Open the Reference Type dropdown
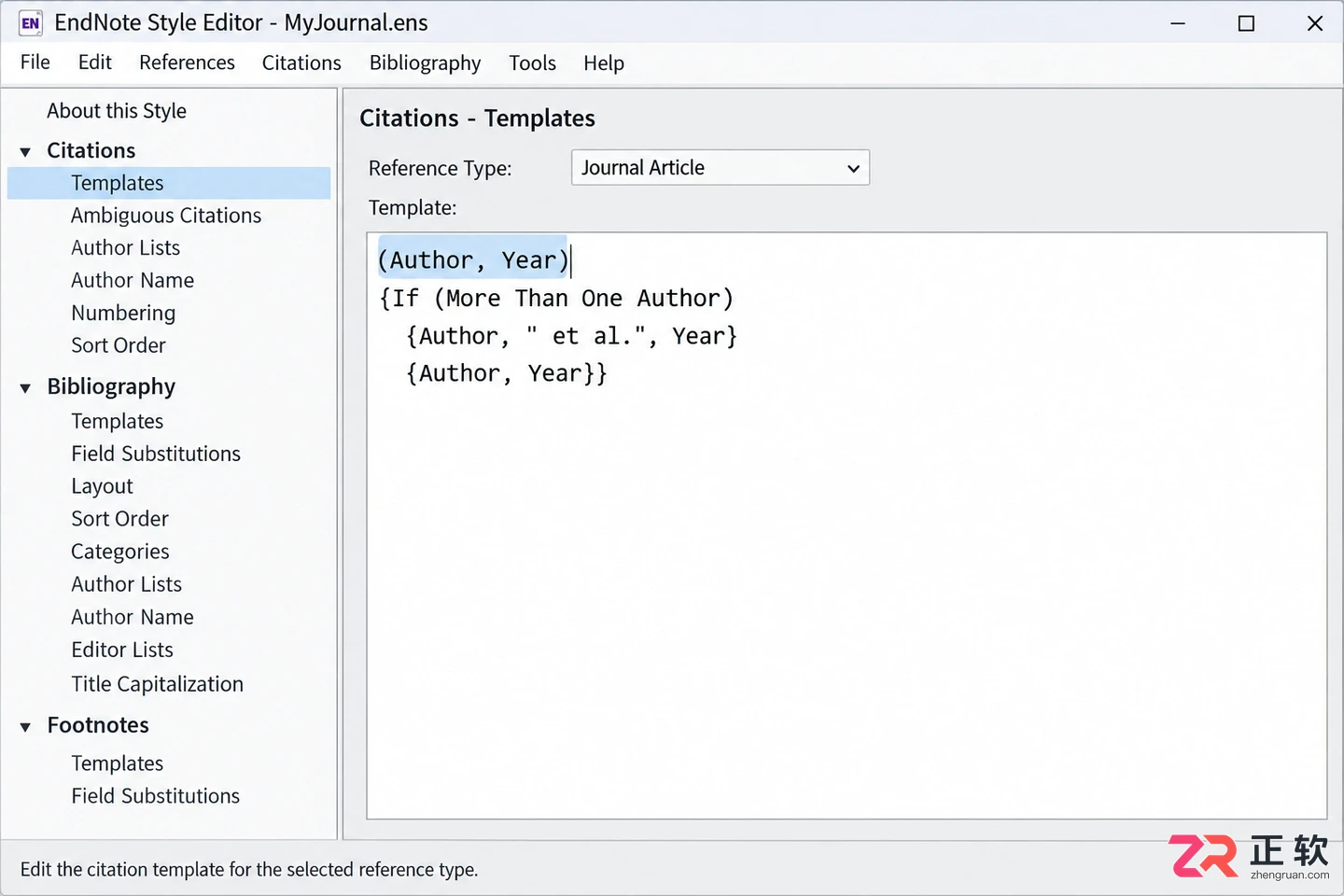1344x896 pixels. (x=720, y=168)
